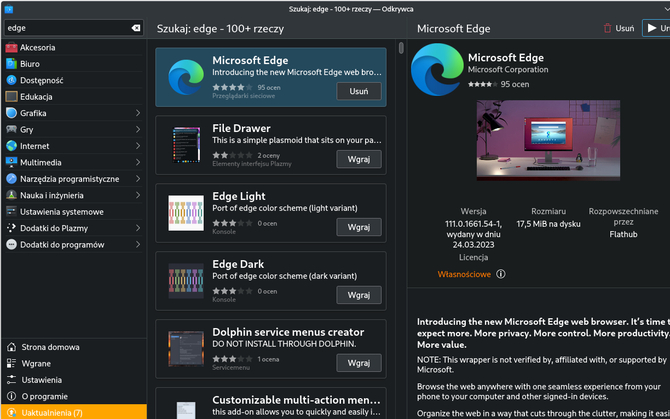Open the Biuro category

(x=73, y=64)
